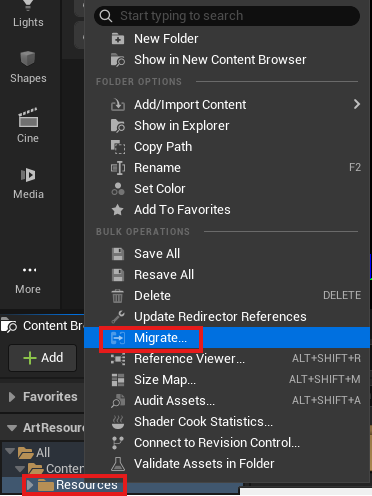Click the green Add button

tap(43, 358)
